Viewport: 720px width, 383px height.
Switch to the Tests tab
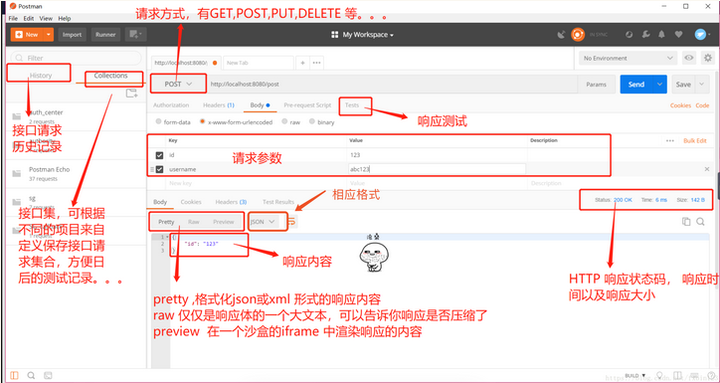[x=352, y=105]
